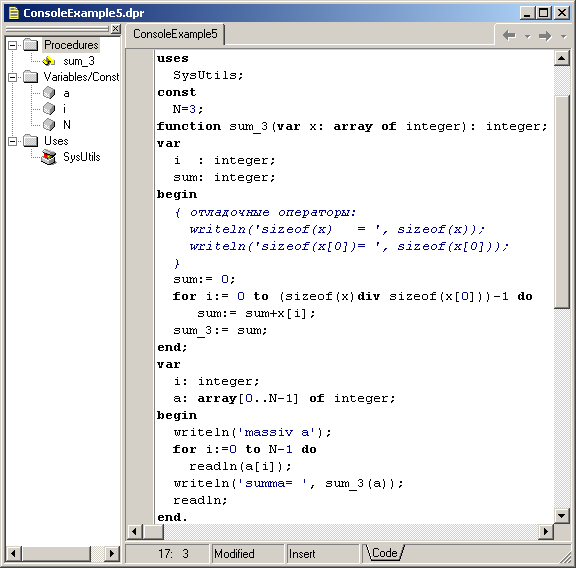This screenshot has width=576, height=568.
Task: Click the explorer's scroll-right arrow
Action: [x=112, y=553]
